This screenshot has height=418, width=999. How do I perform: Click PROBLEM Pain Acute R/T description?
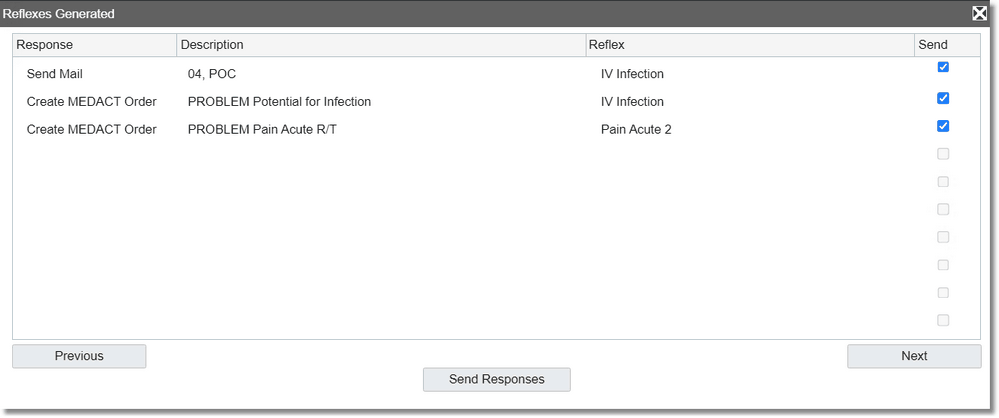point(262,130)
